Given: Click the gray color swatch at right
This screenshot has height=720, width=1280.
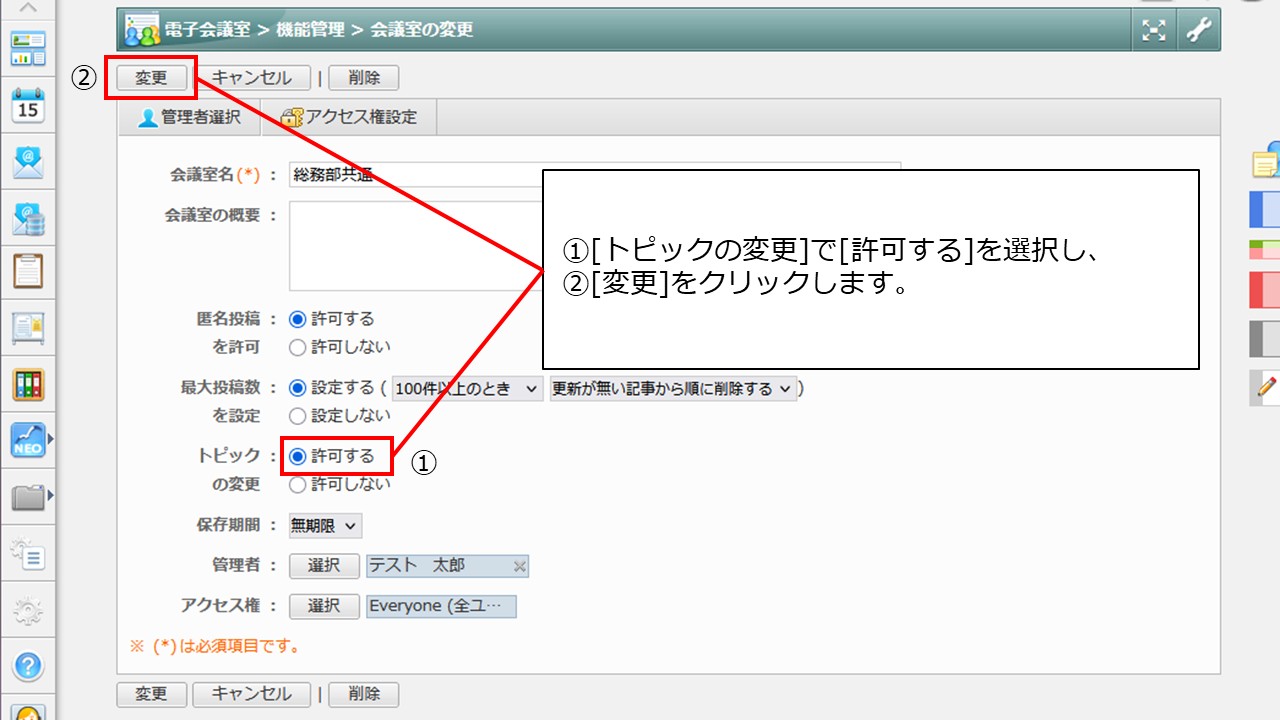Looking at the screenshot, I should pyautogui.click(x=1265, y=339).
